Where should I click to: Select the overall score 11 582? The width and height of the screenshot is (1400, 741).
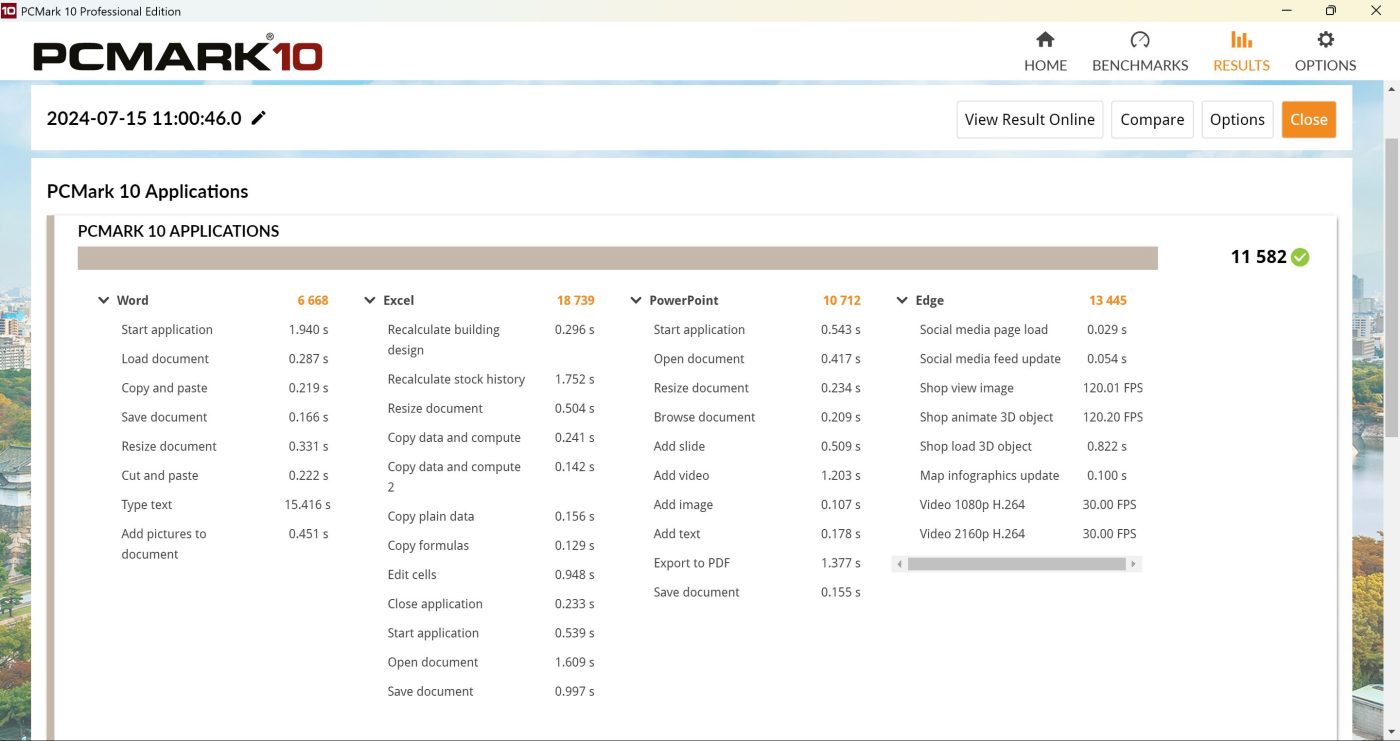(1258, 257)
